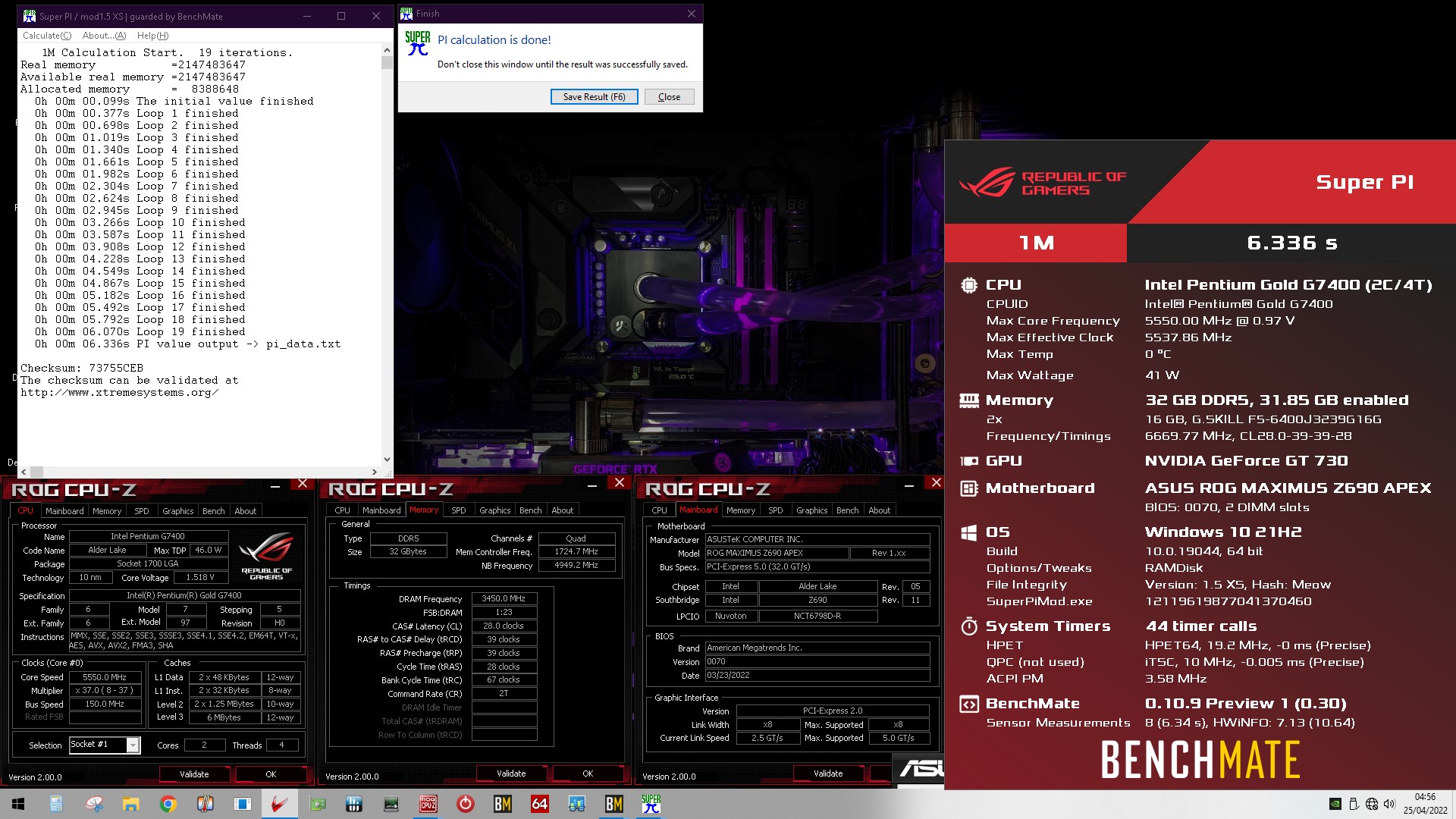This screenshot has height=819, width=1456.
Task: Expand the Socket #1 selection dropdown
Action: [133, 745]
